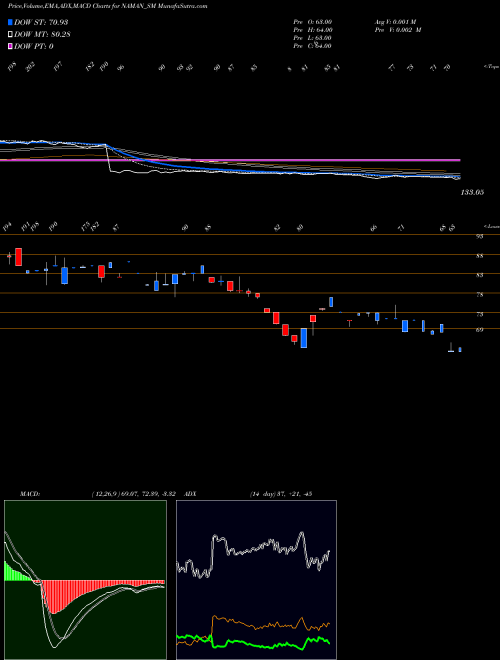Click the MACD (12,26,9) values text
Viewport: 500px width, 660px height.
point(136,494)
